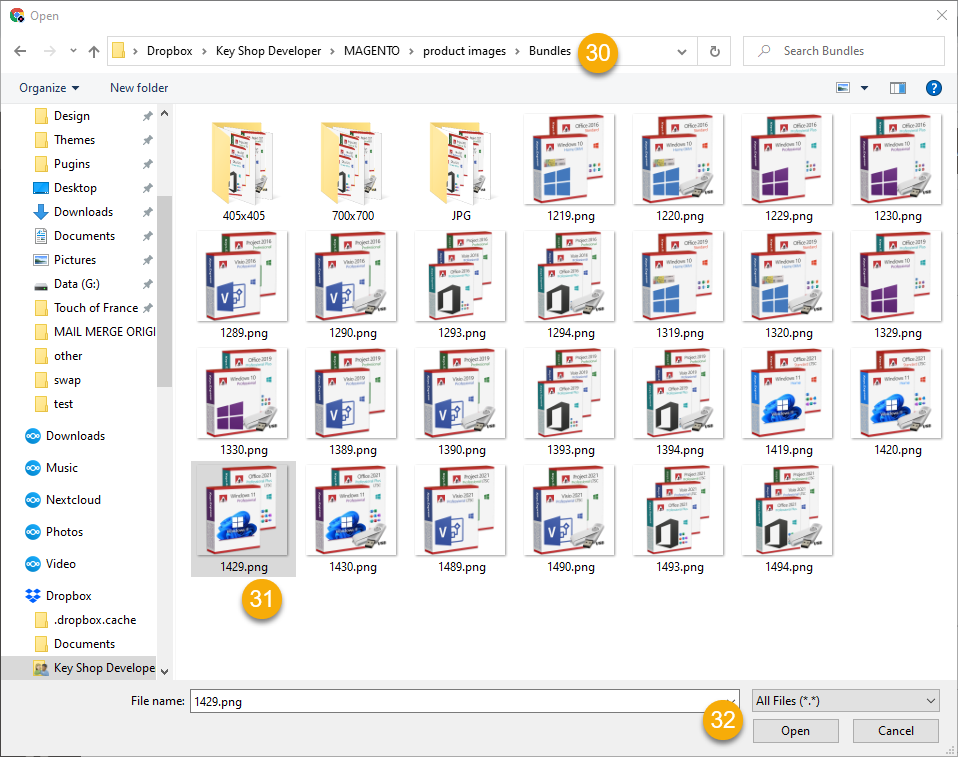Click MAGENTO in the breadcrumb path
958x757 pixels.
point(372,51)
